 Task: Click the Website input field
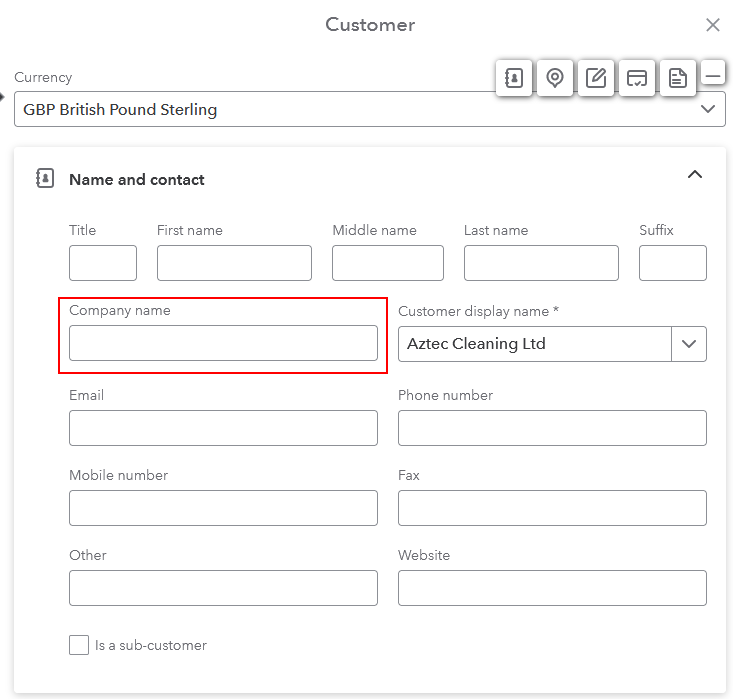point(552,588)
